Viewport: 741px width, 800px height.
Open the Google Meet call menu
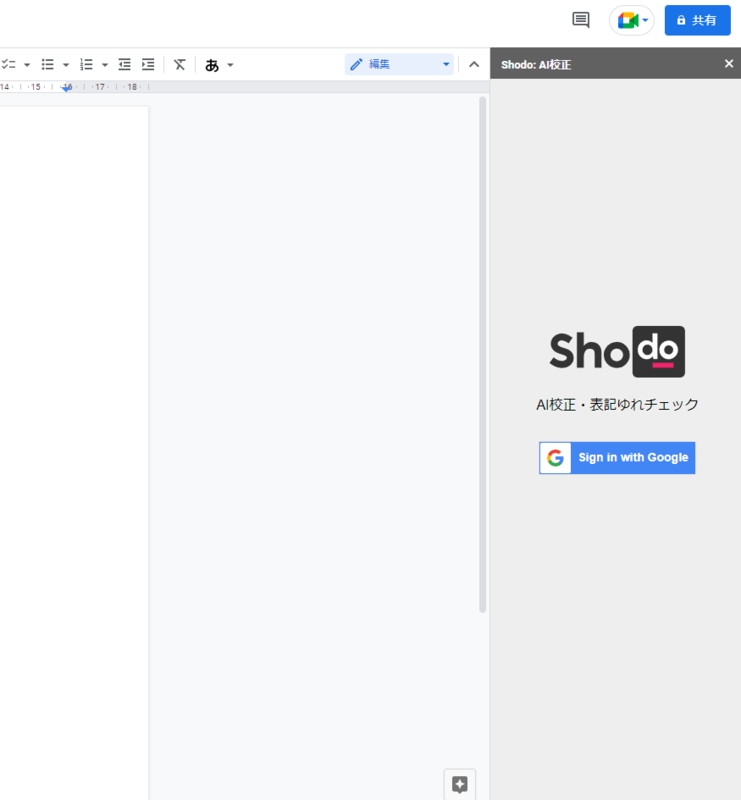point(632,20)
